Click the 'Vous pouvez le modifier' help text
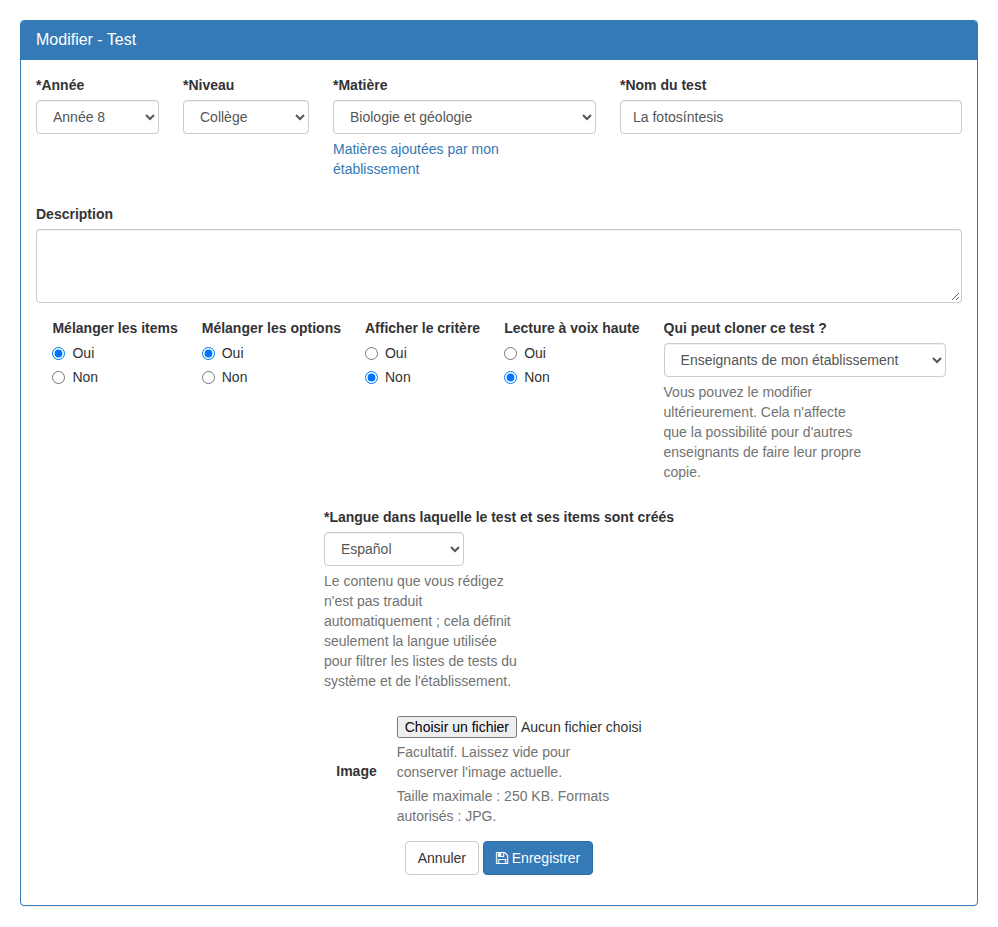The width and height of the screenshot is (998, 927). pyautogui.click(x=762, y=432)
